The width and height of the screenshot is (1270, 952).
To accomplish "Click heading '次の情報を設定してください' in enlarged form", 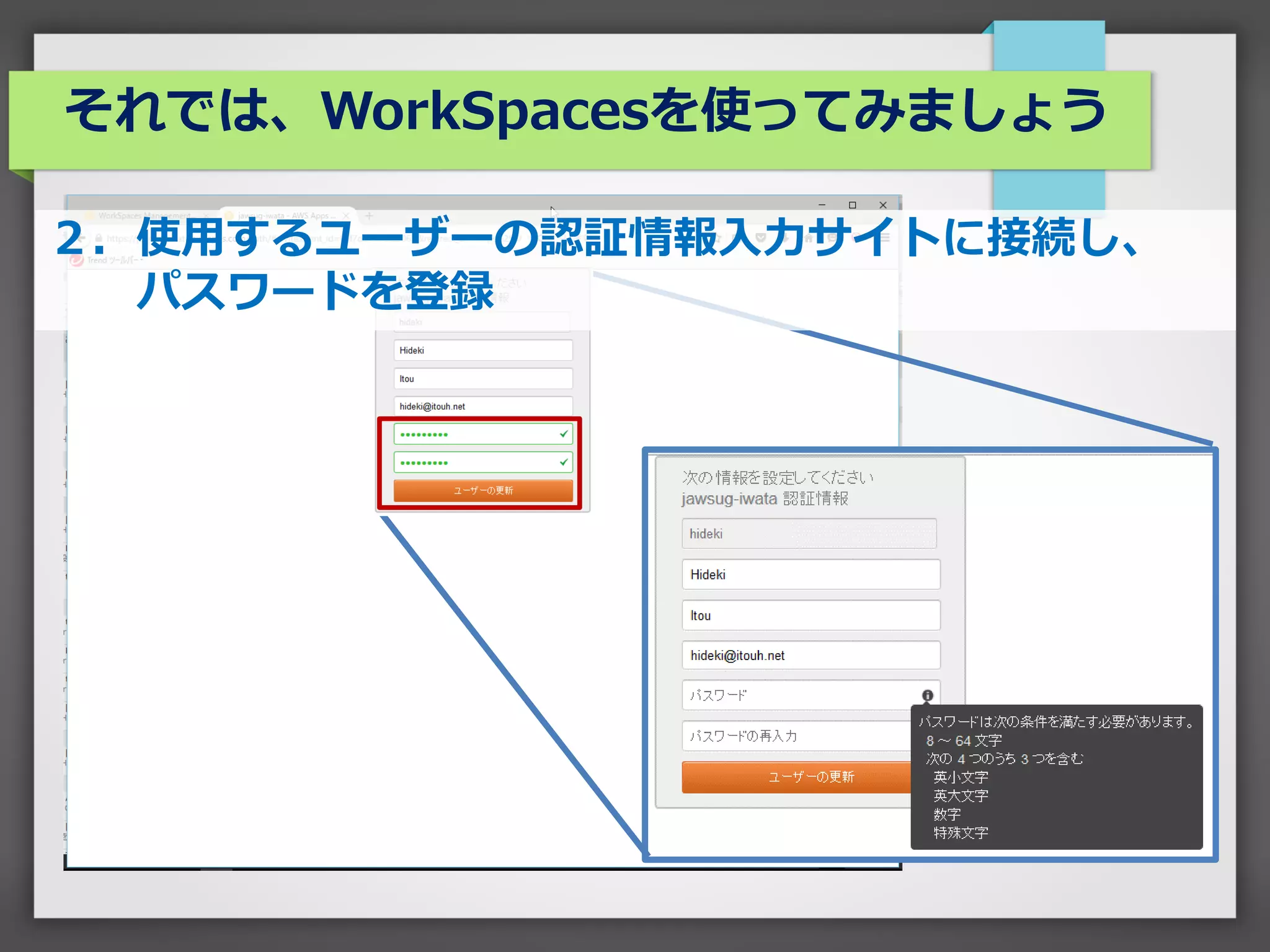I will pos(778,477).
